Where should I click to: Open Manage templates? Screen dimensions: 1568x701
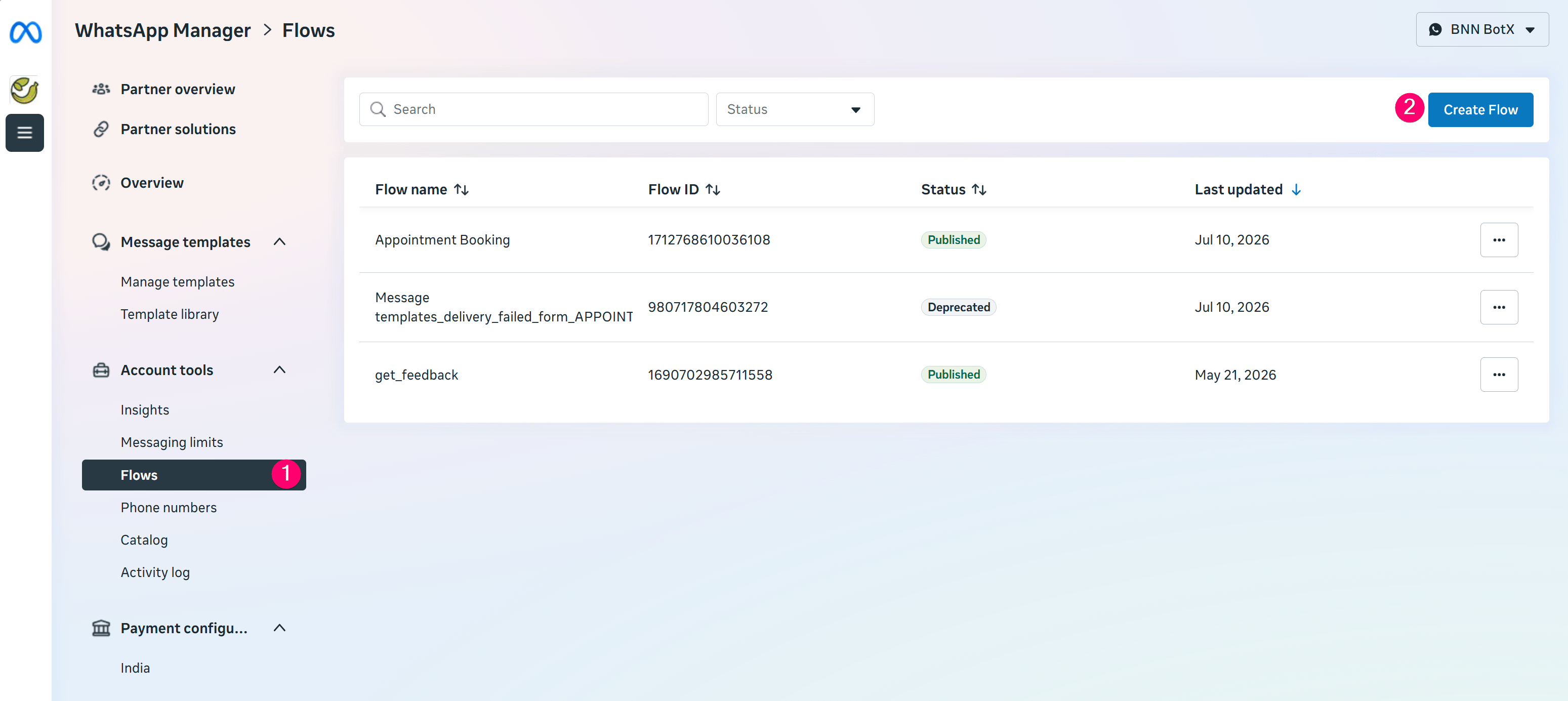[177, 282]
